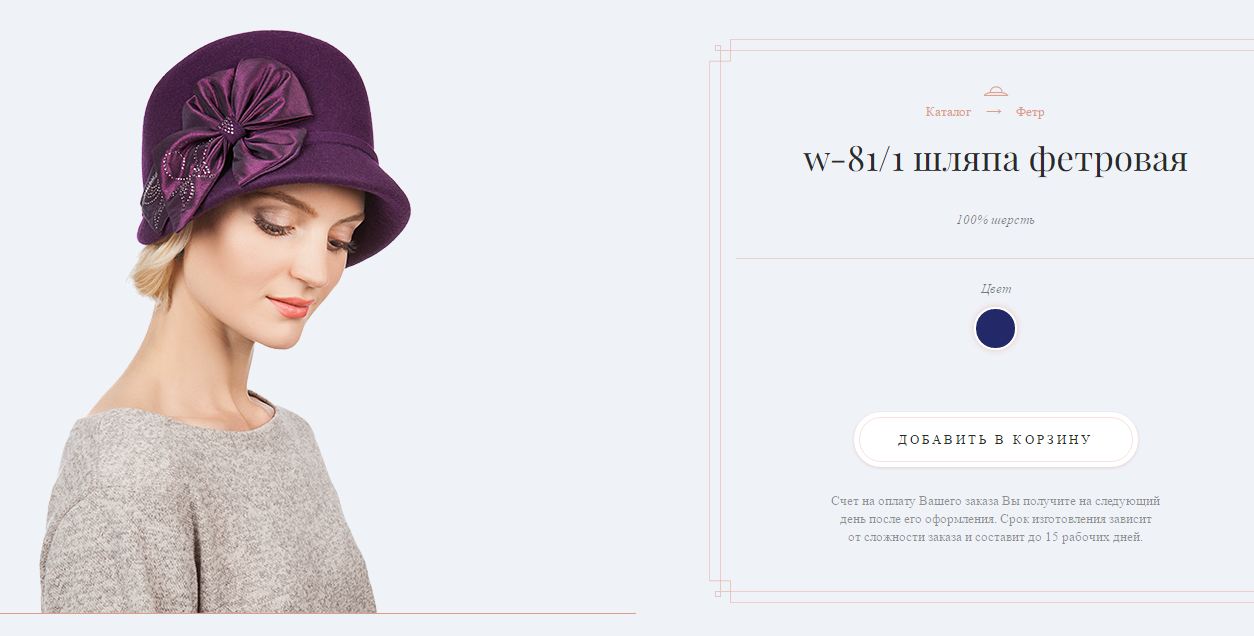Viewport: 1254px width, 636px height.
Task: Click the word Счет in the order note
Action: tap(844, 501)
